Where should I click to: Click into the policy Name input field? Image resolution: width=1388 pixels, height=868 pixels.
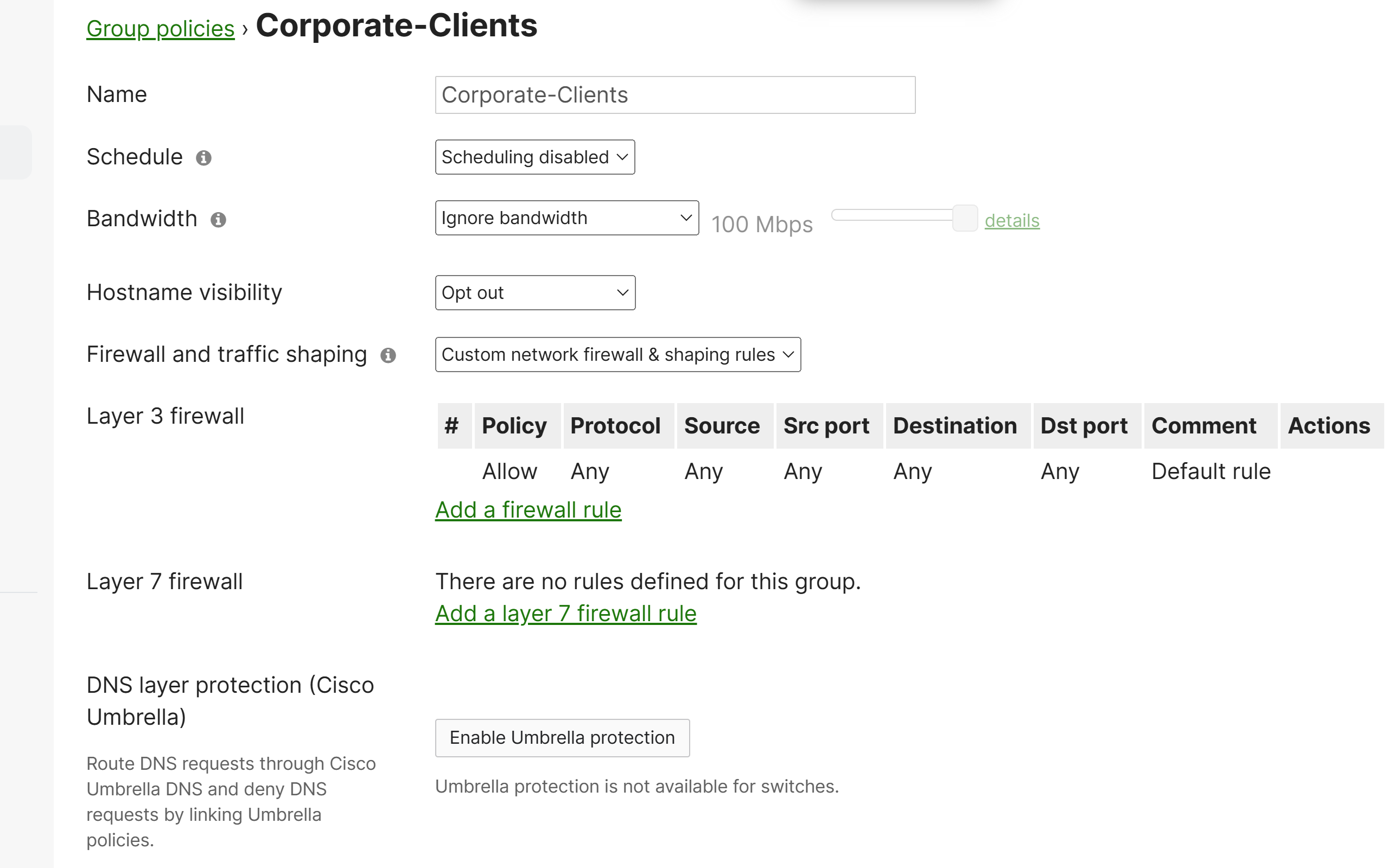[x=675, y=95]
